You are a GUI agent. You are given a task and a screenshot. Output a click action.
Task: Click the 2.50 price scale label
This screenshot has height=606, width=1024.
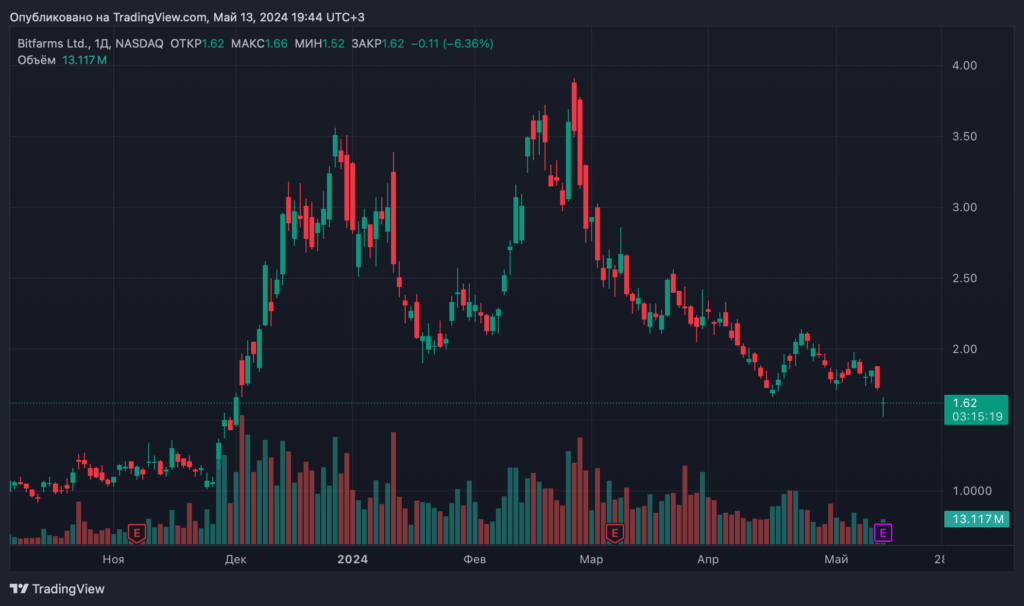point(963,278)
